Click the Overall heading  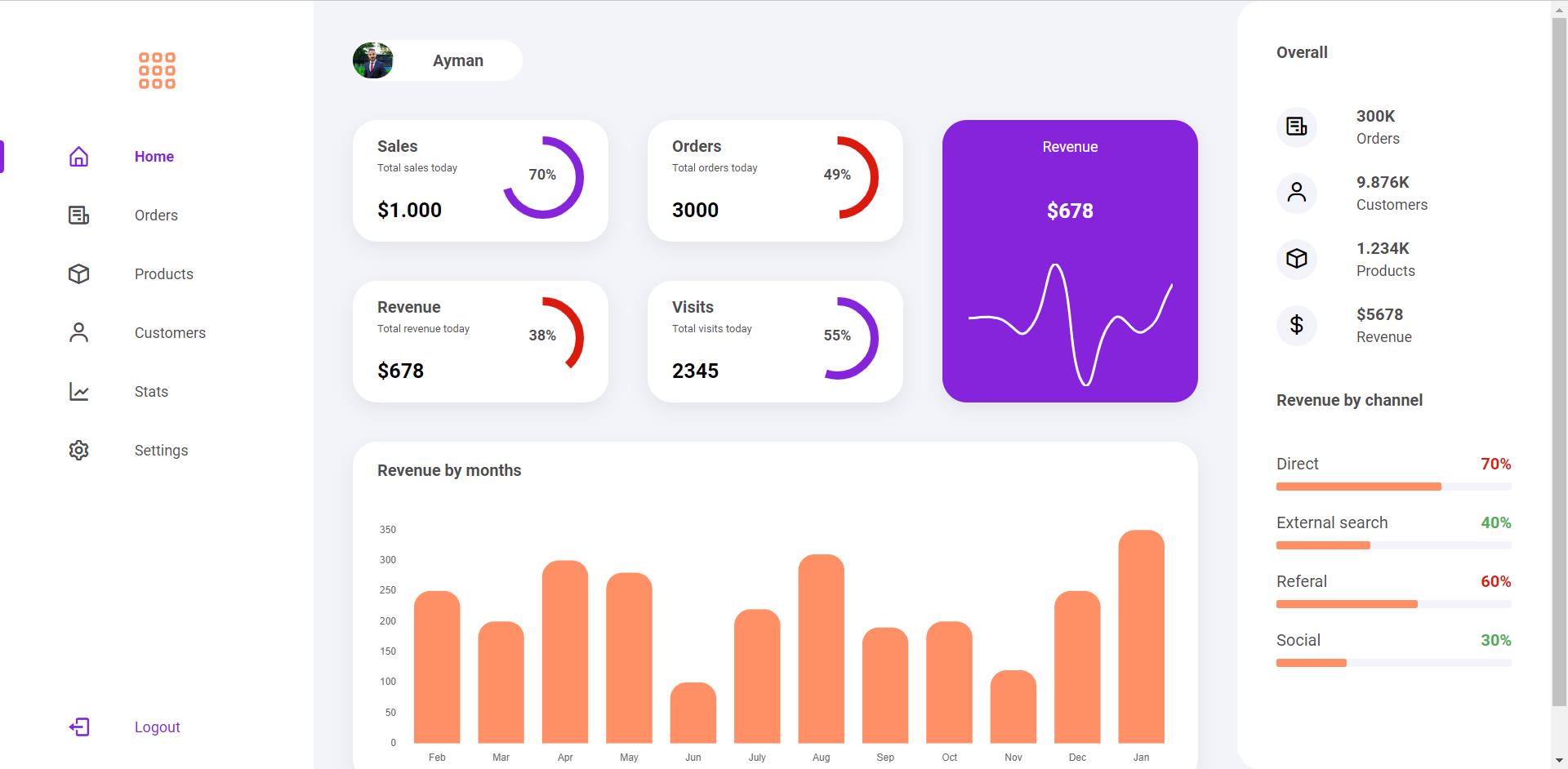click(1302, 52)
